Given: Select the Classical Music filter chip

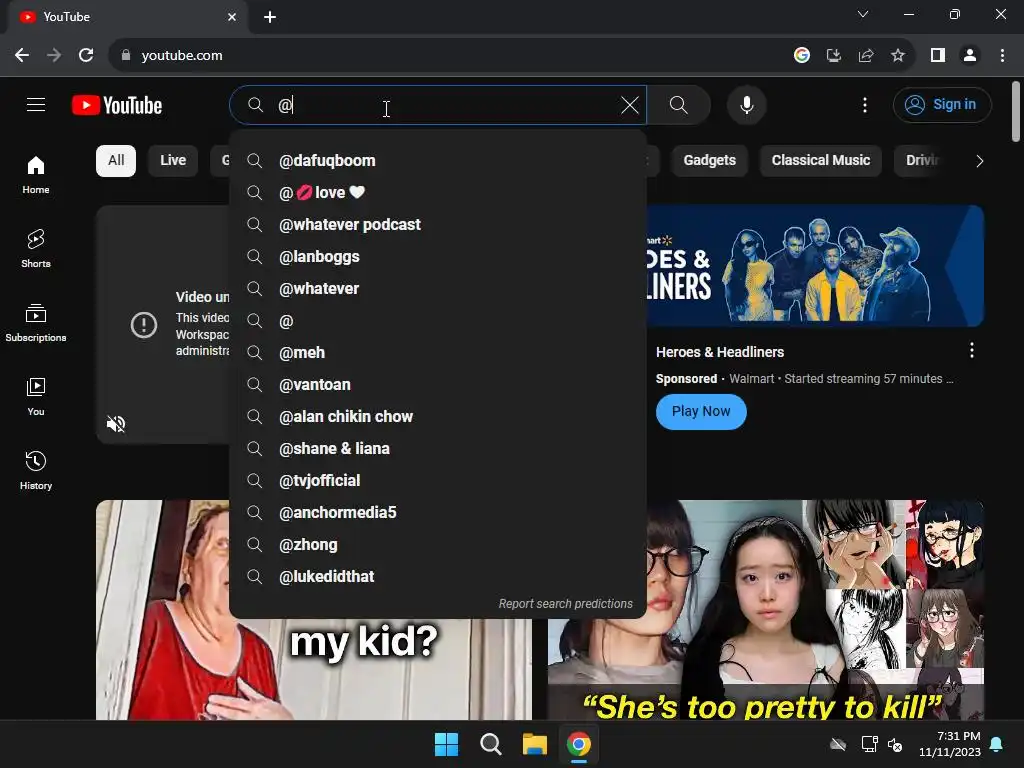Looking at the screenshot, I should pyautogui.click(x=820, y=161).
